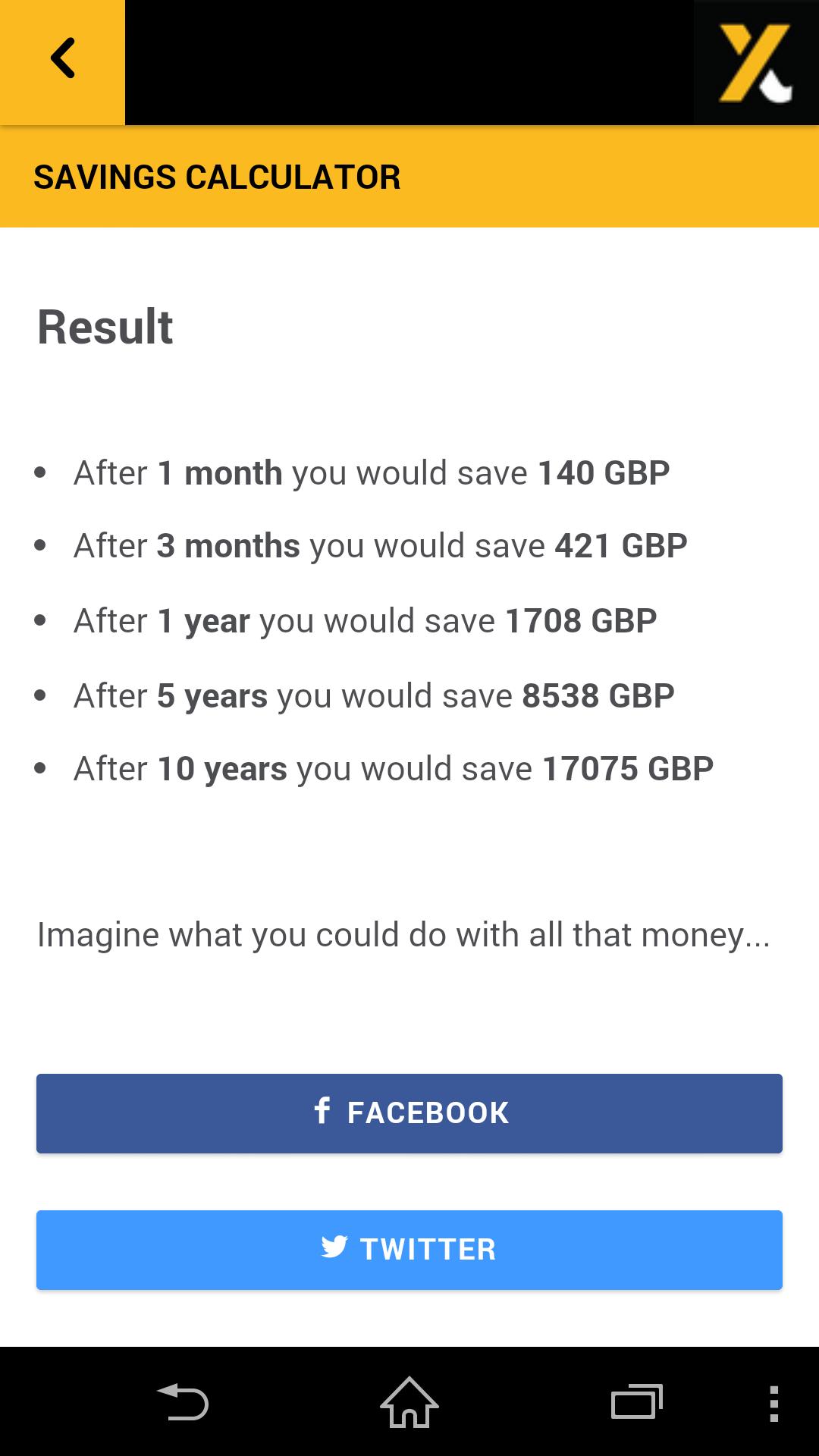Tap the 140 GBP amount
The height and width of the screenshot is (1456, 819).
[604, 473]
